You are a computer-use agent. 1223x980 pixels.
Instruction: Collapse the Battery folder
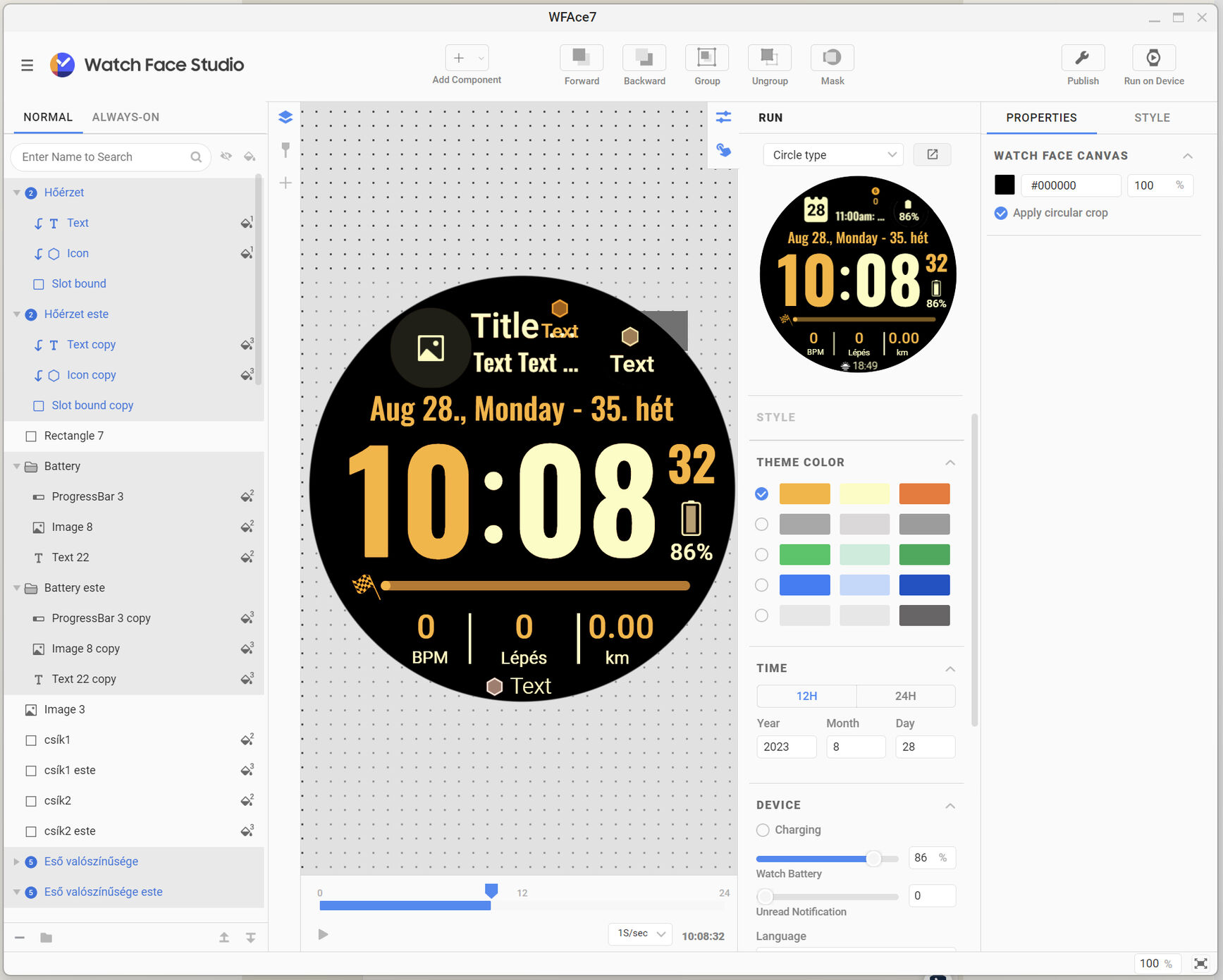pyautogui.click(x=17, y=466)
